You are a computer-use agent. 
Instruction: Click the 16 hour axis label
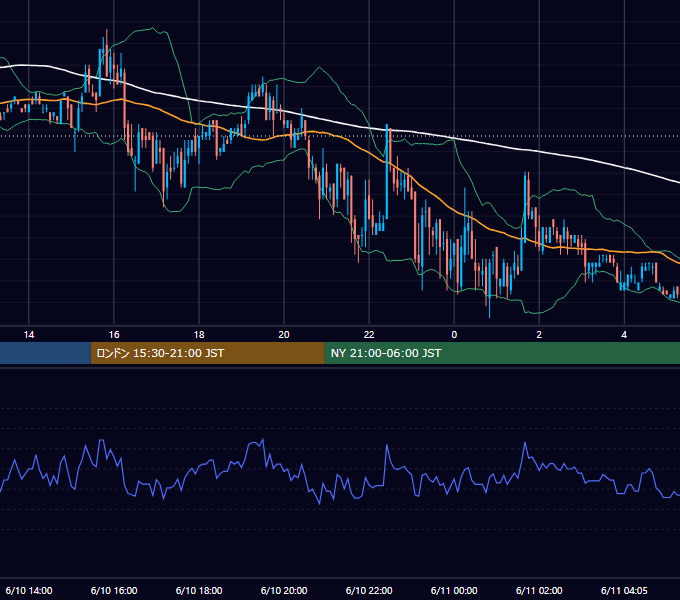(114, 335)
